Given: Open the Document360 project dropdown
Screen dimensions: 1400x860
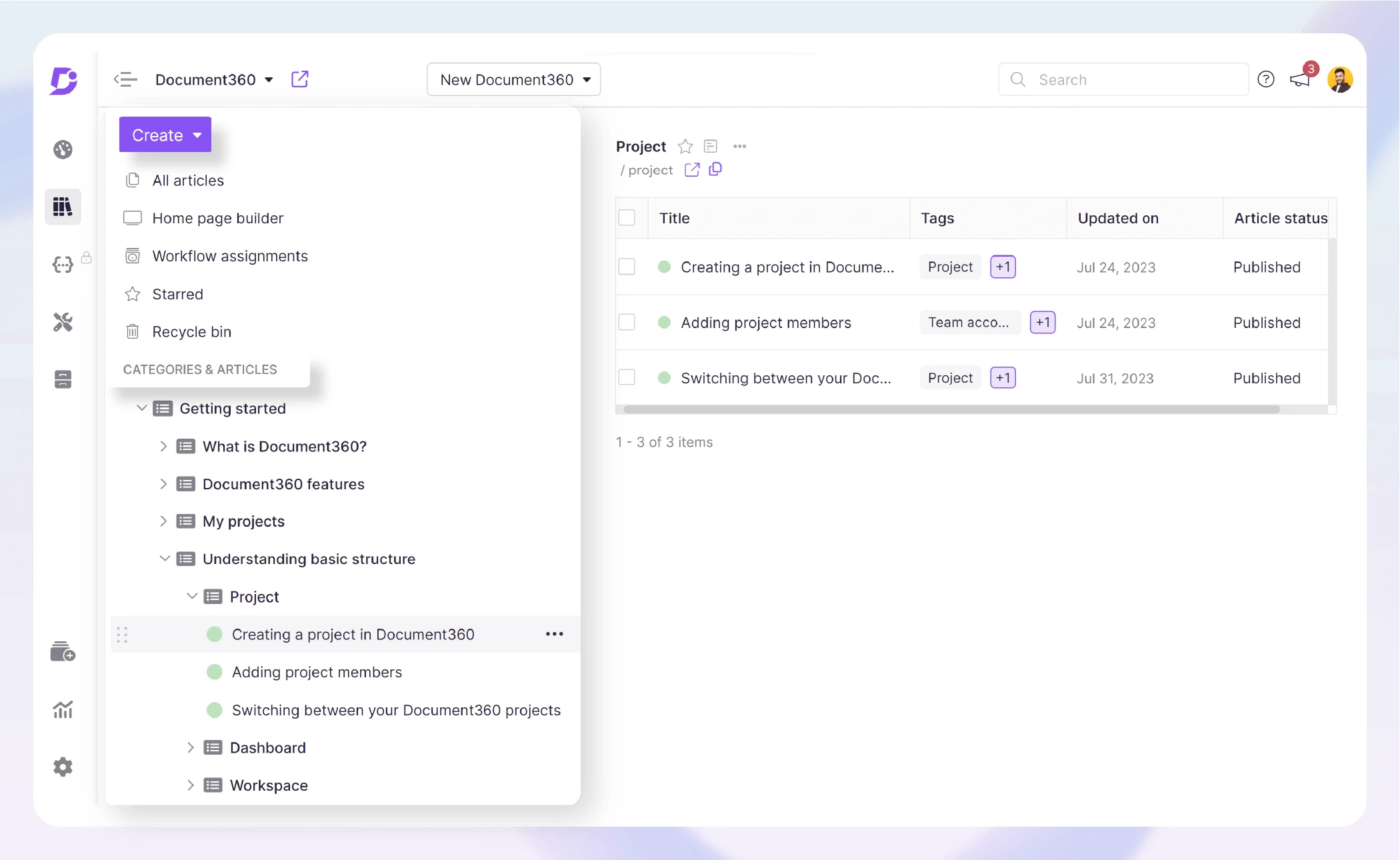Looking at the screenshot, I should pos(214,79).
